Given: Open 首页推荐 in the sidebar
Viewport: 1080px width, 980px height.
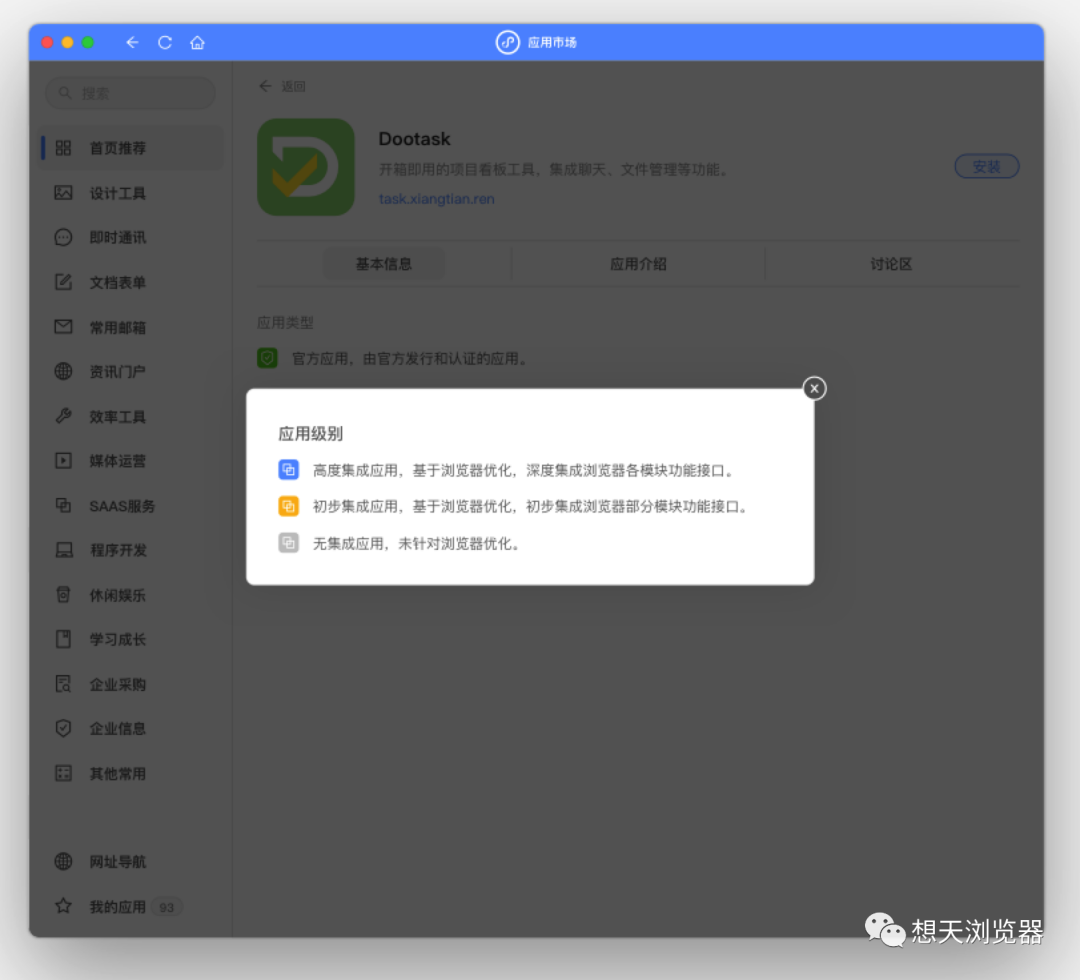Looking at the screenshot, I should point(131,148).
